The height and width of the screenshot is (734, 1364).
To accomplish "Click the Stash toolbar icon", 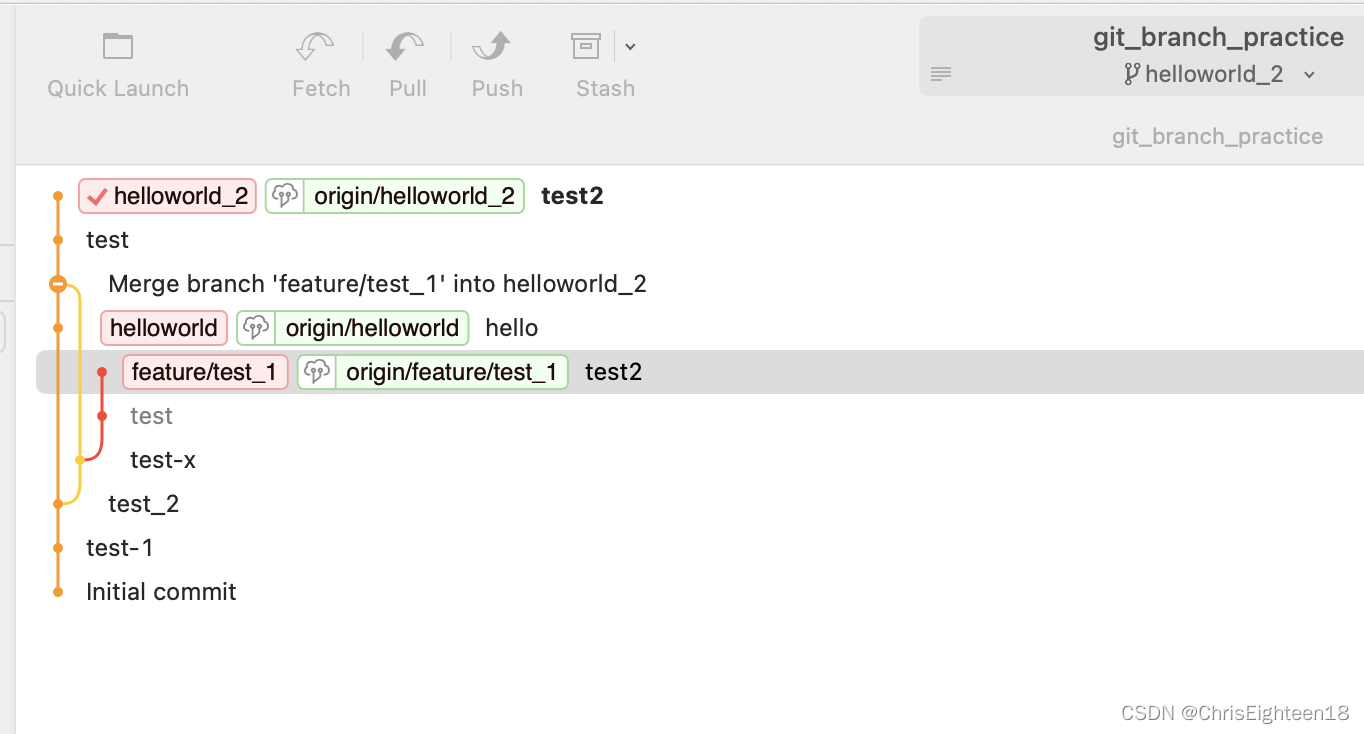I will tap(586, 47).
